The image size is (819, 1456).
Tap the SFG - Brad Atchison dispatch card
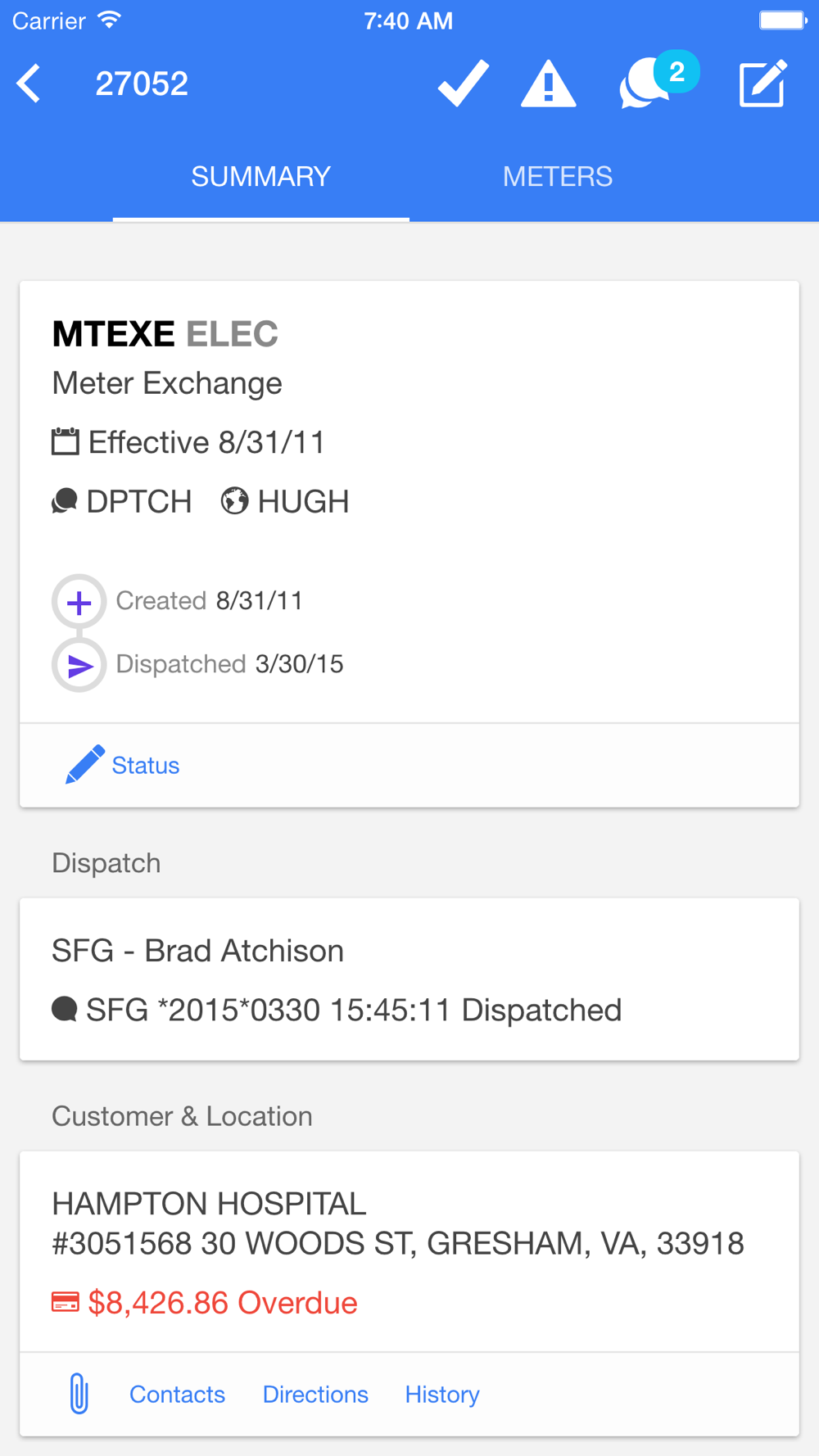[x=409, y=979]
